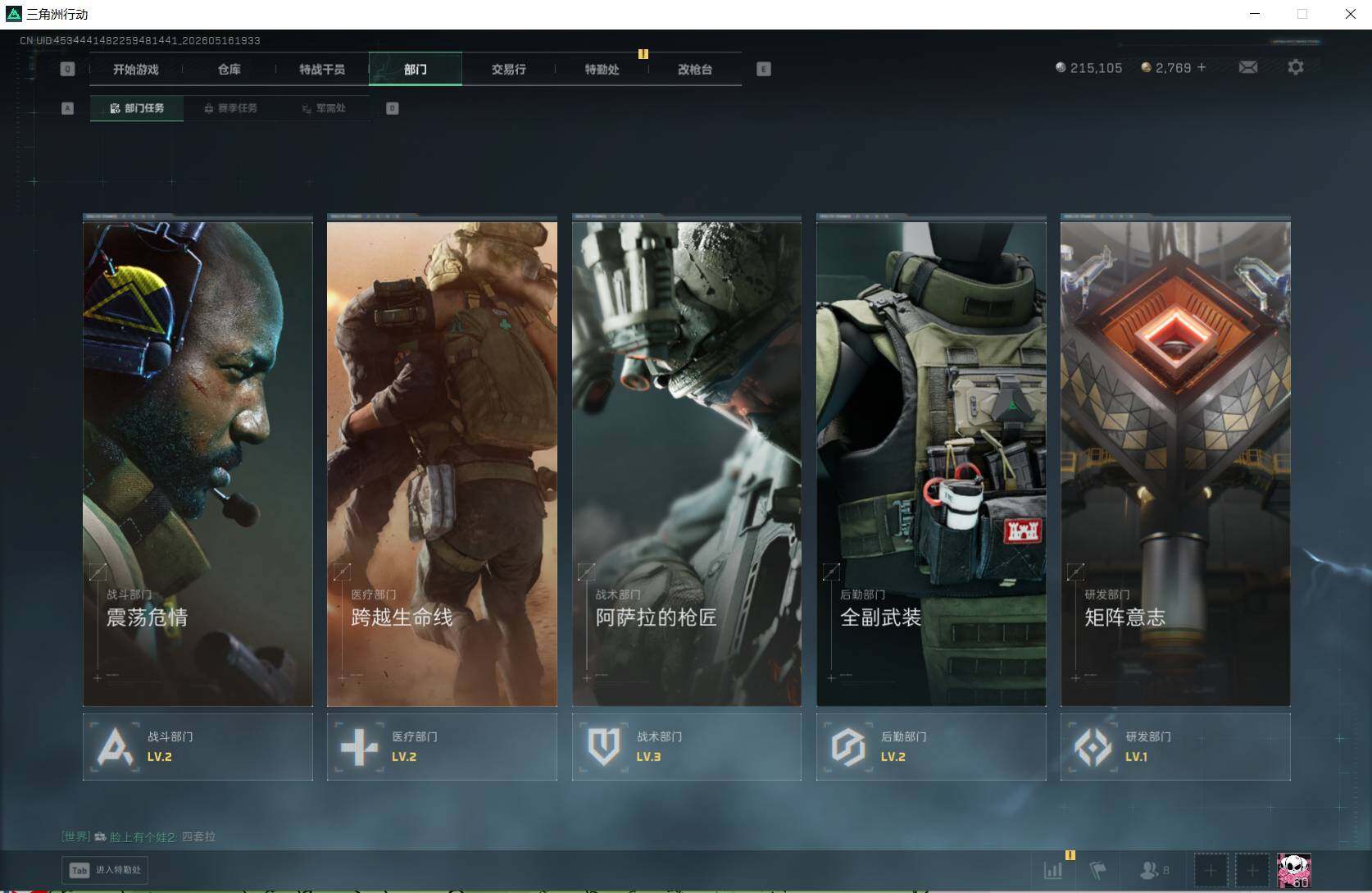
Task: Click the corner icon above 研发部门 矩阵意志
Action: click(1075, 572)
